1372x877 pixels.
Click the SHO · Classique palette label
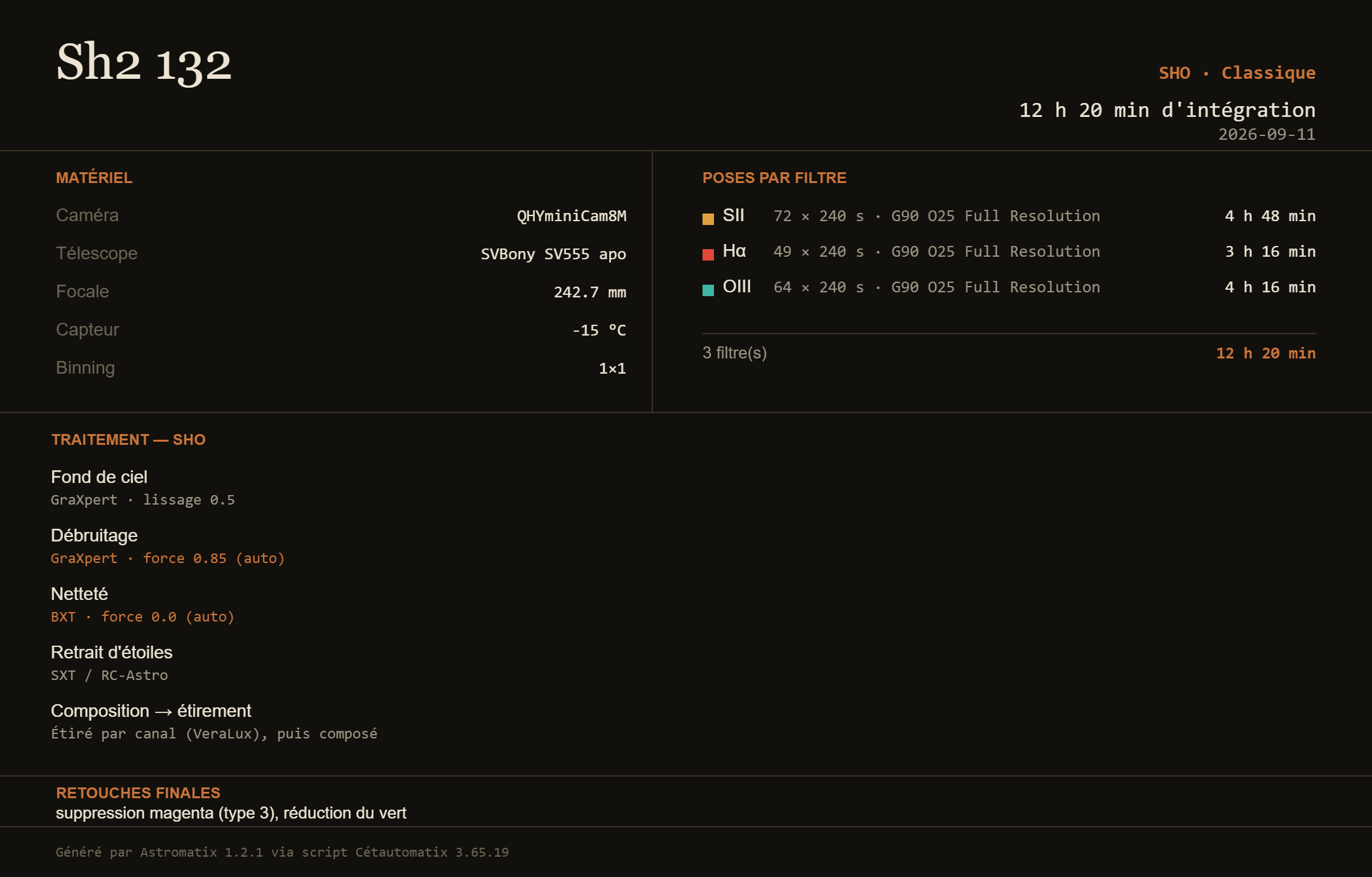pyautogui.click(x=1237, y=73)
